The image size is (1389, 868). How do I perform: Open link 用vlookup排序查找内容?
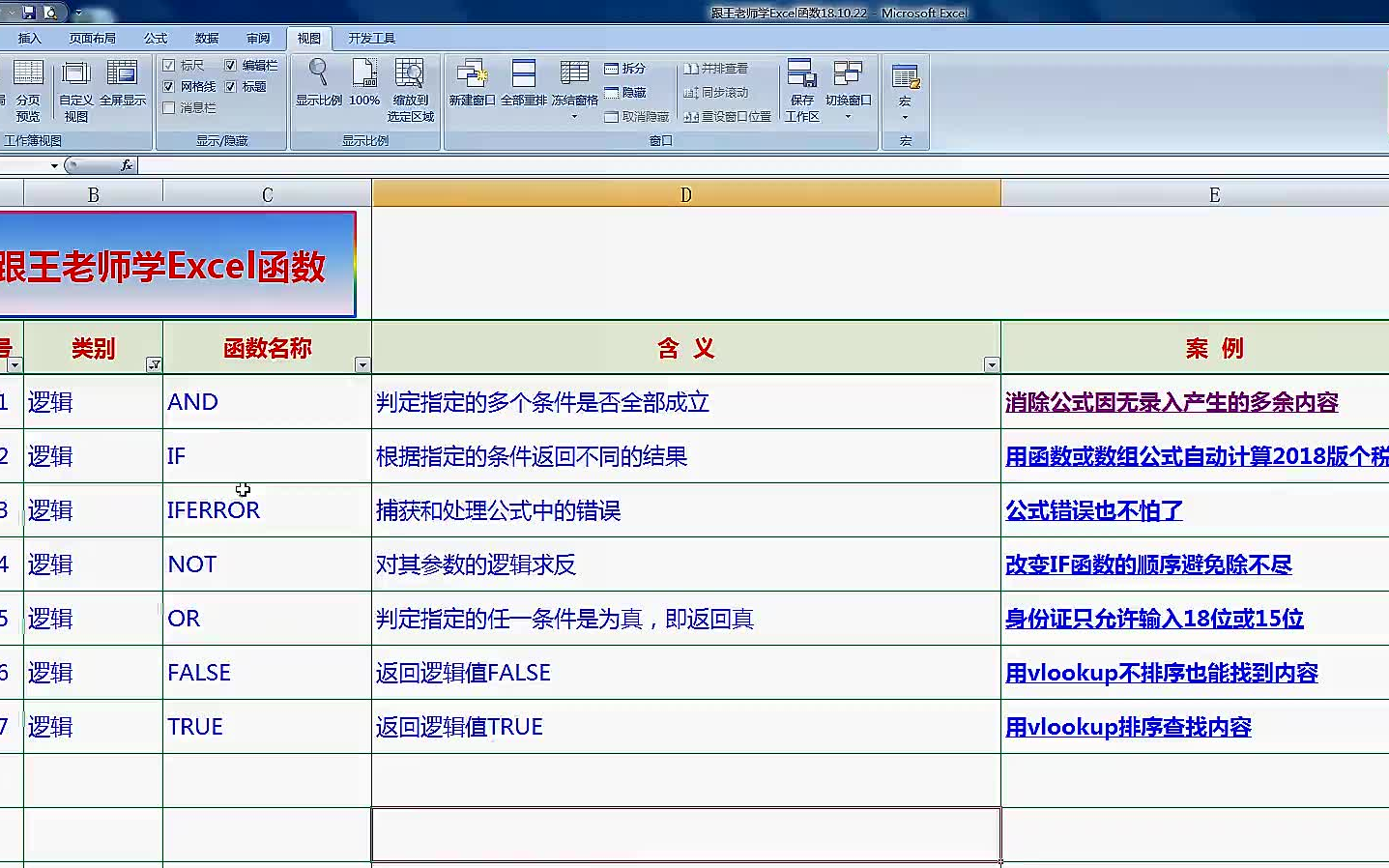(1128, 727)
